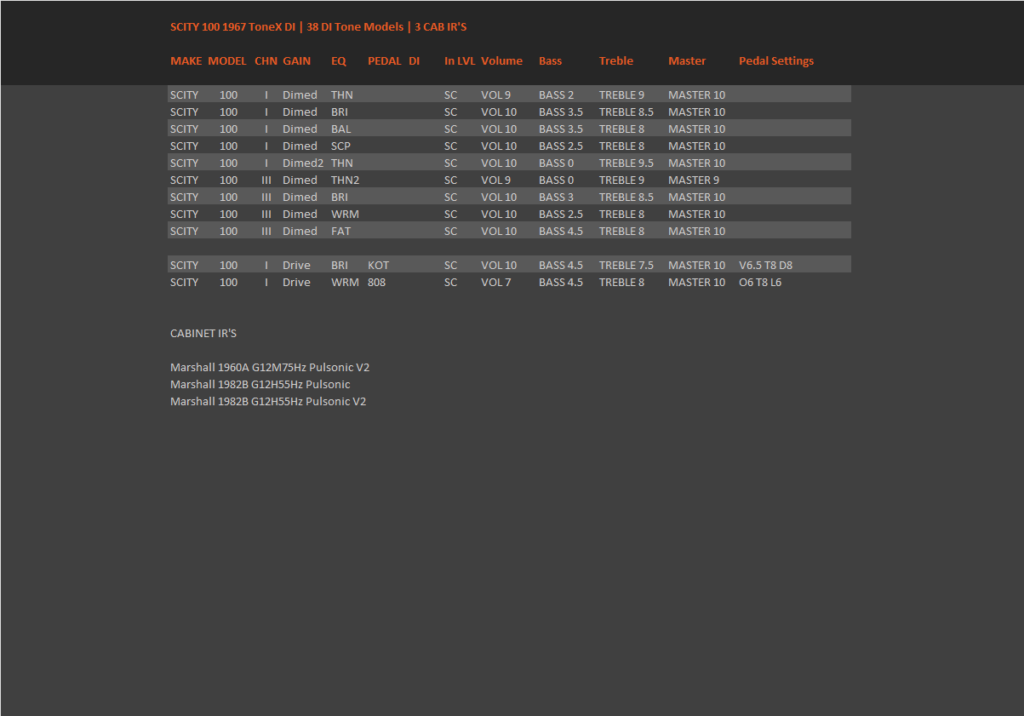Click the 'TREBLE 7.5' cell
The image size is (1024, 716).
(x=626, y=265)
